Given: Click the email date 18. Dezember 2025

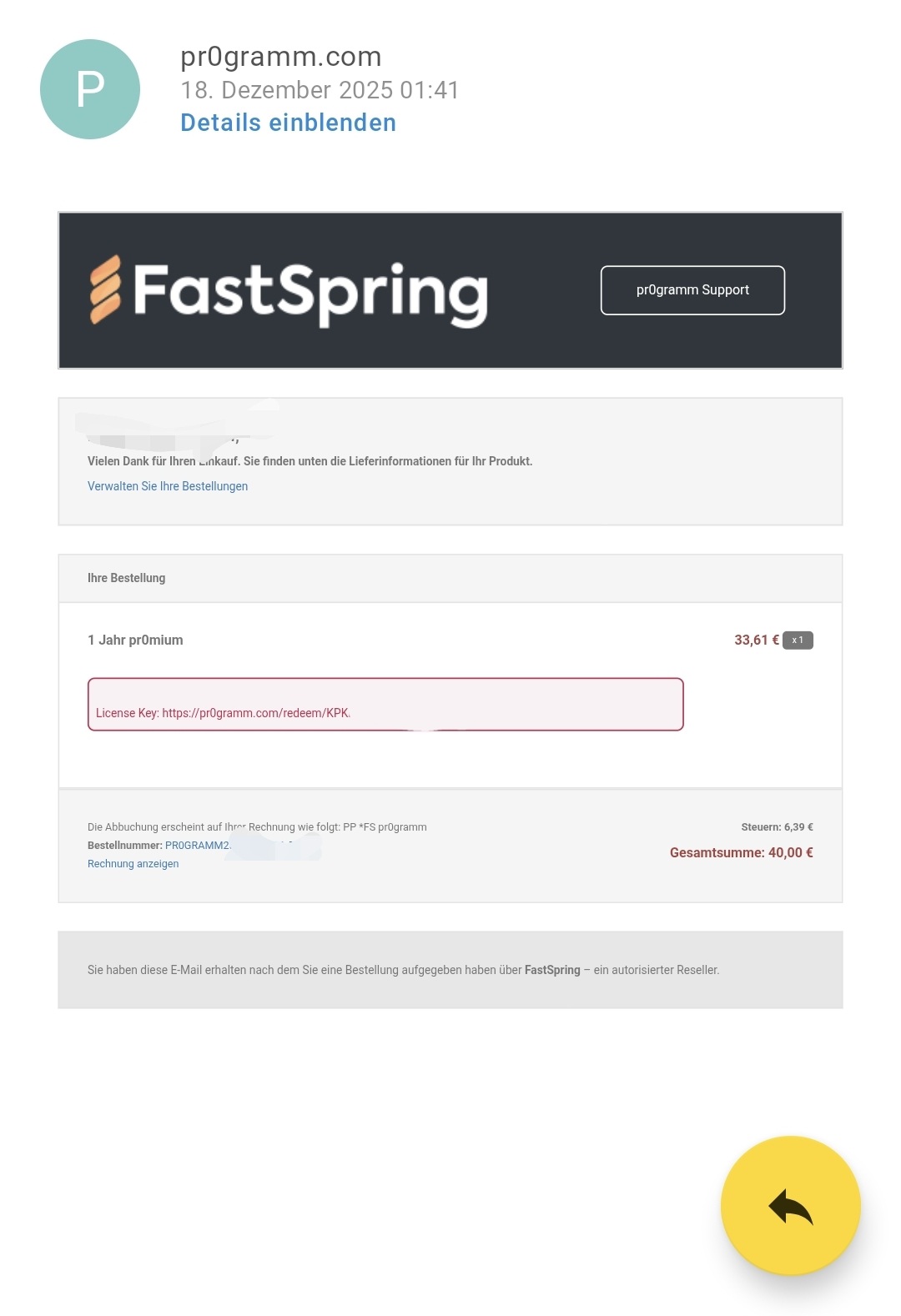Looking at the screenshot, I should point(320,90).
